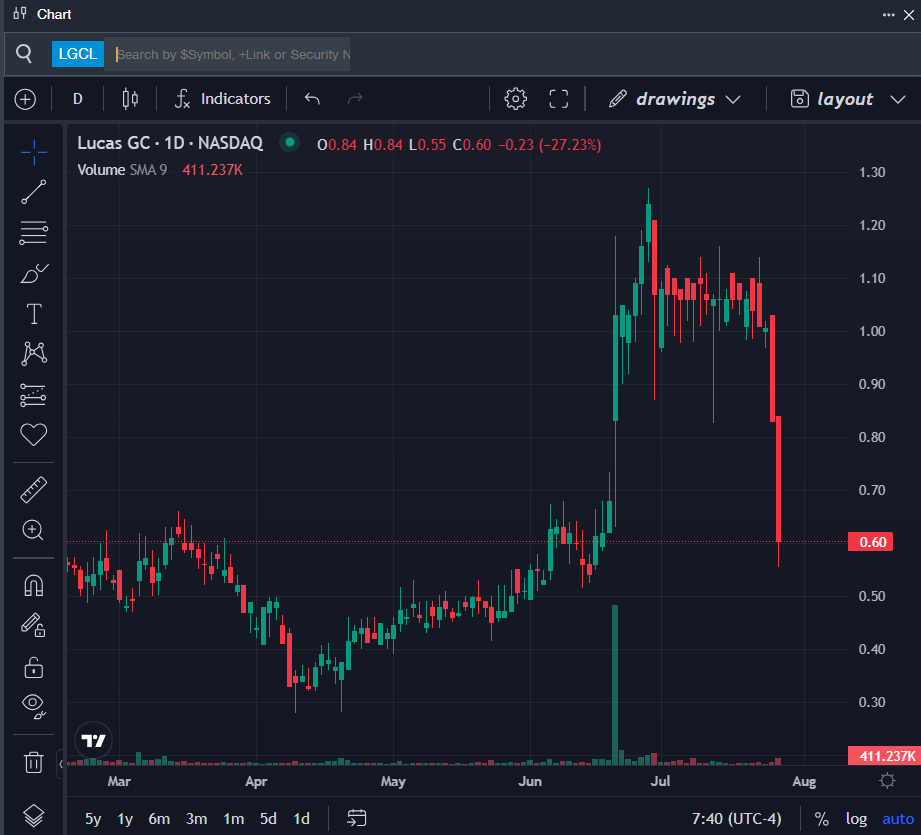Open the chart panel three-dot menu

click(889, 15)
